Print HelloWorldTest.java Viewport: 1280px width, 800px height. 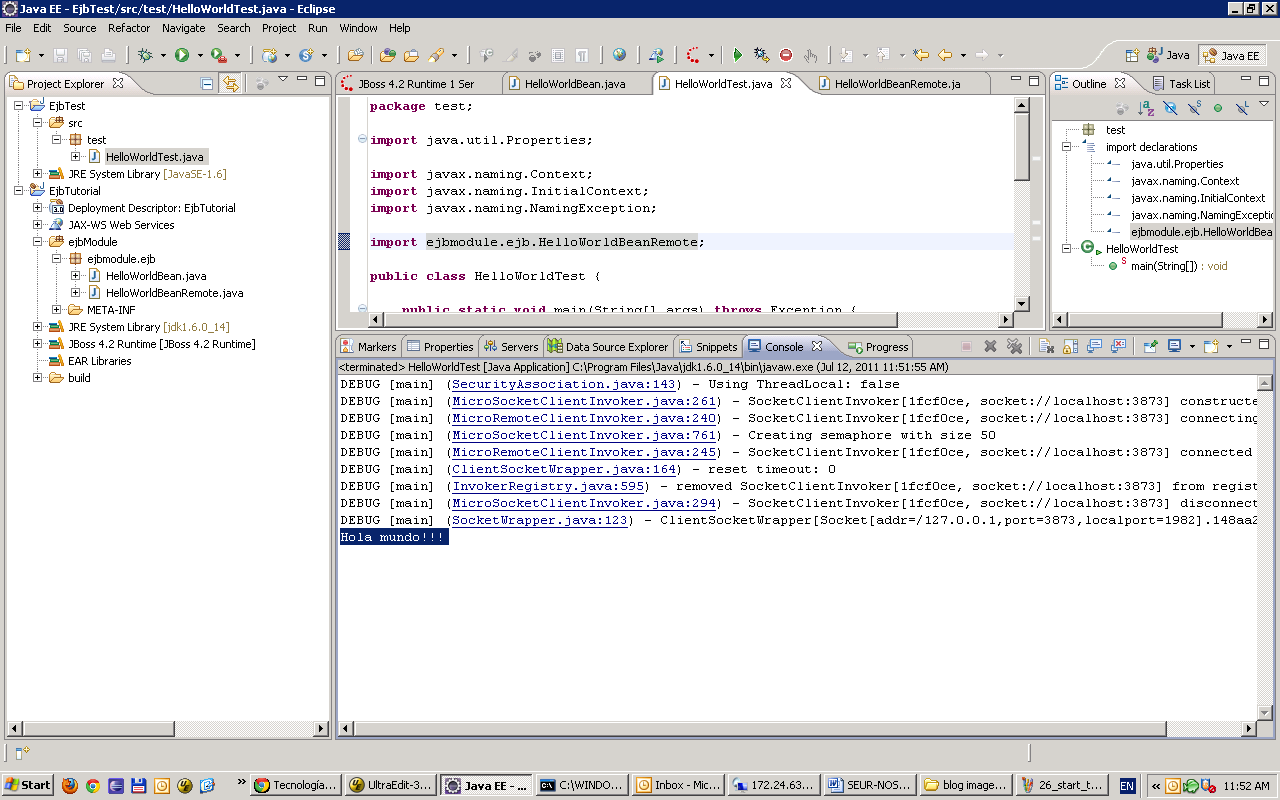point(108,55)
